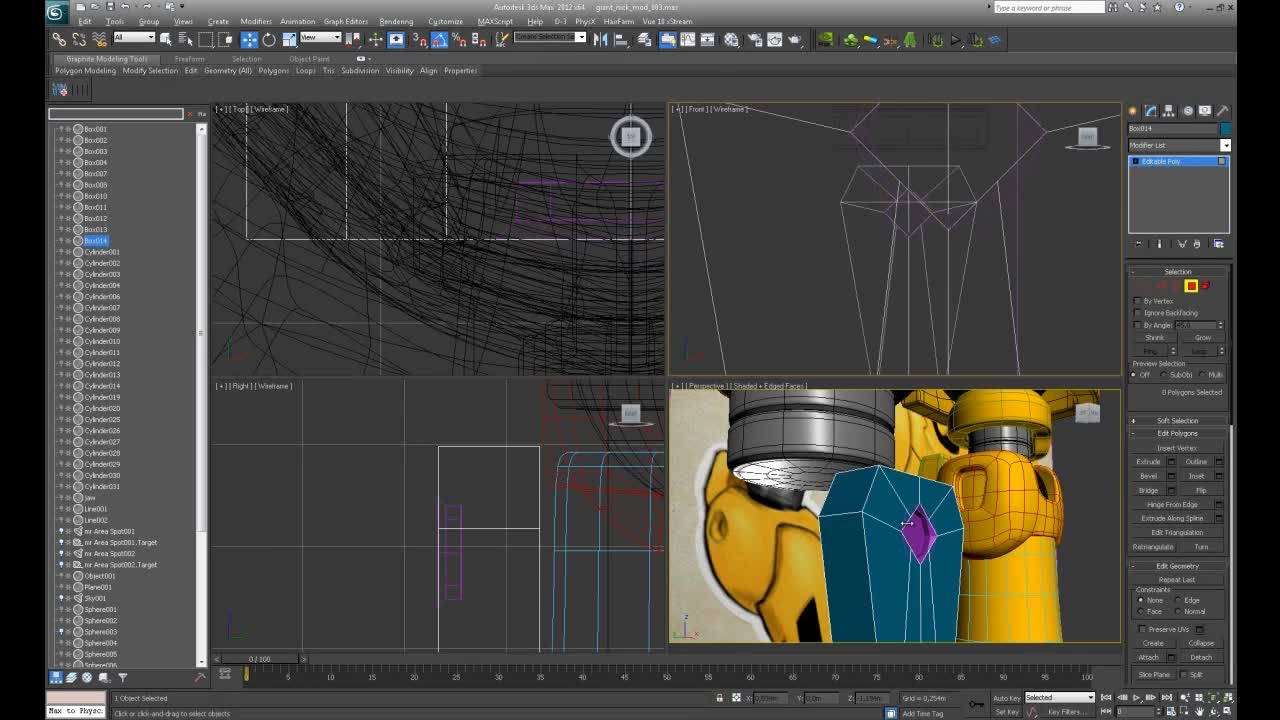Click the Extrude button in Edit Polygons
The width and height of the screenshot is (1280, 720).
(x=1147, y=461)
